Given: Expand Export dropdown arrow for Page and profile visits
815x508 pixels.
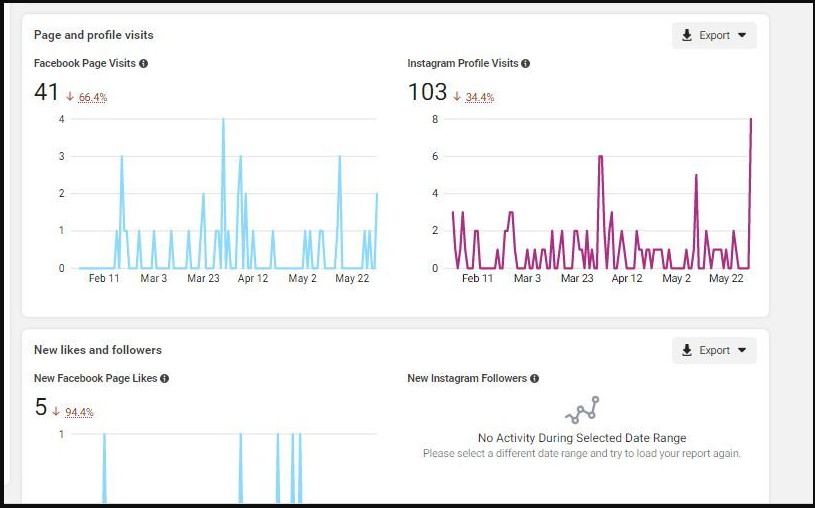Looking at the screenshot, I should coord(742,35).
